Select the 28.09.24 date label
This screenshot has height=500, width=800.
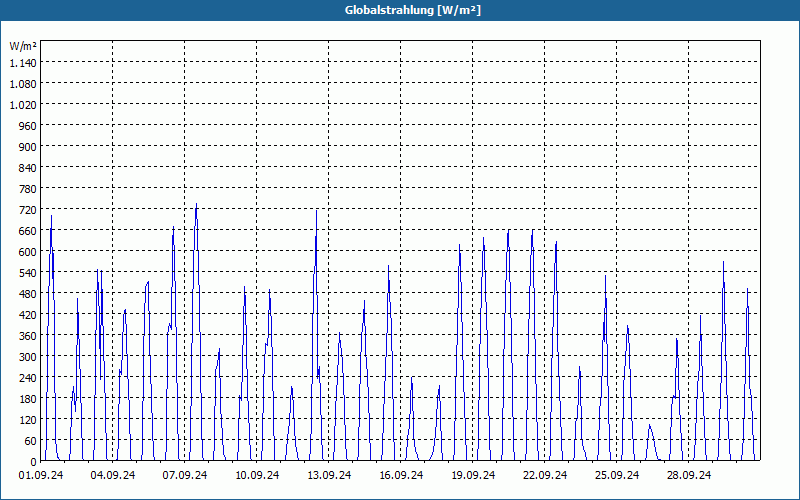[x=688, y=475]
